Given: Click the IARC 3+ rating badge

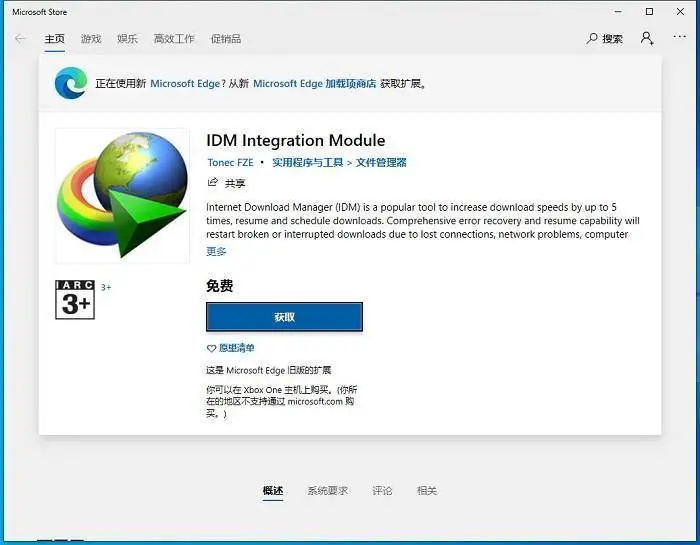Looking at the screenshot, I should (75, 300).
